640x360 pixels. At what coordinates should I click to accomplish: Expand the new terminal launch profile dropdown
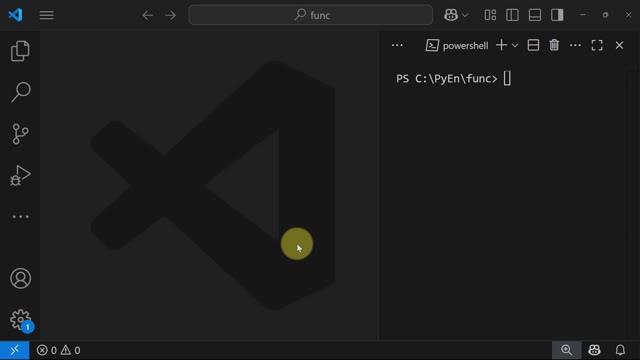point(515,45)
